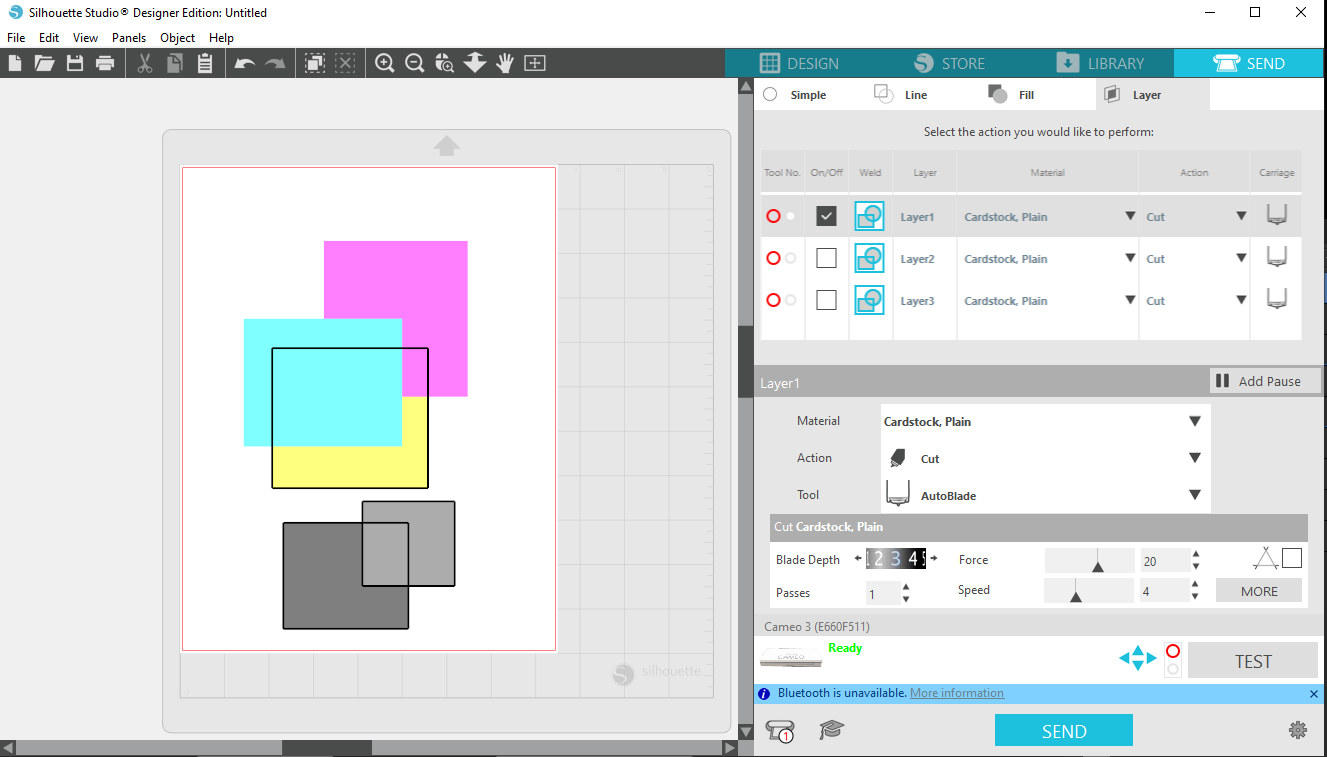The image size is (1327, 757).
Task: Select red tool 1 for Layer2
Action: 773,258
